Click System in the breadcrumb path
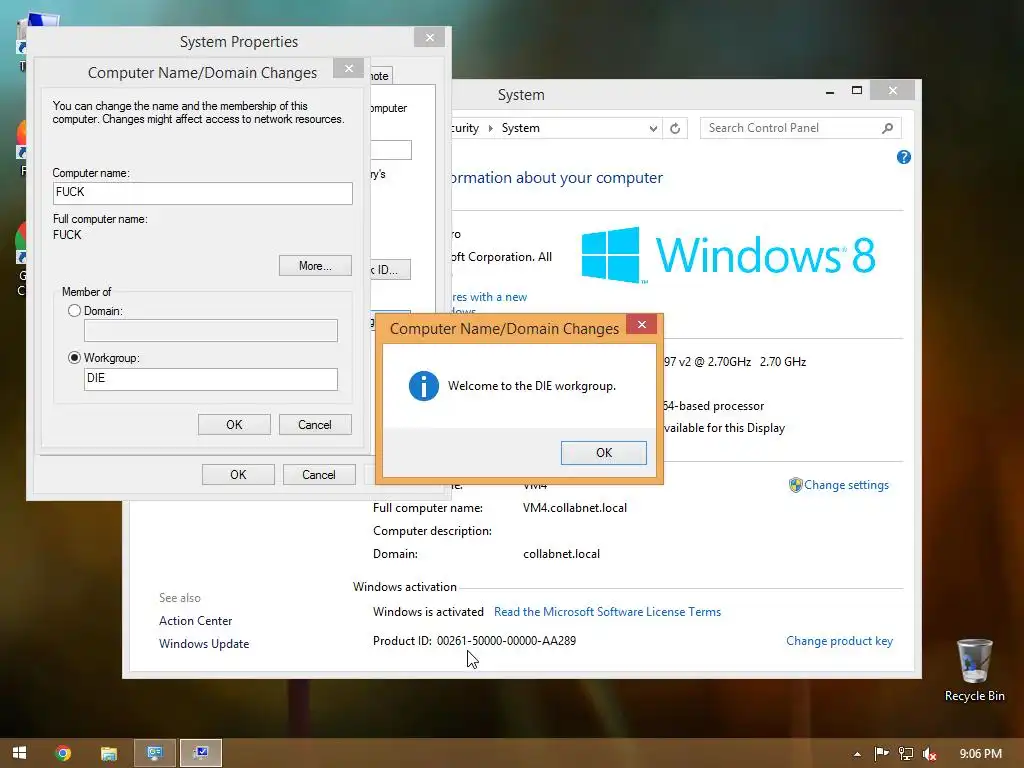This screenshot has height=768, width=1024. (520, 128)
